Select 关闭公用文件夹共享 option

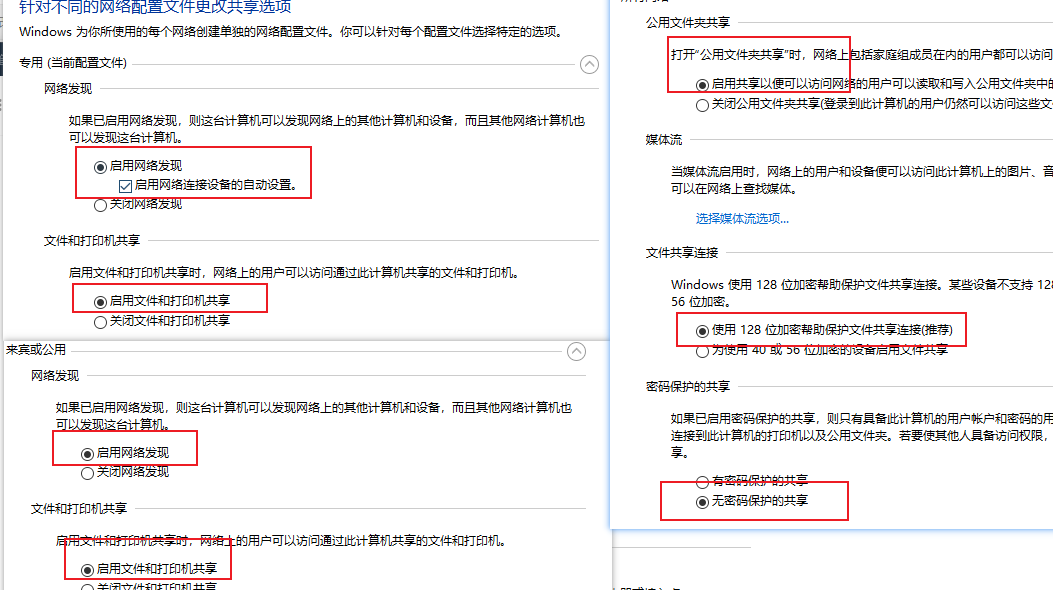click(702, 105)
